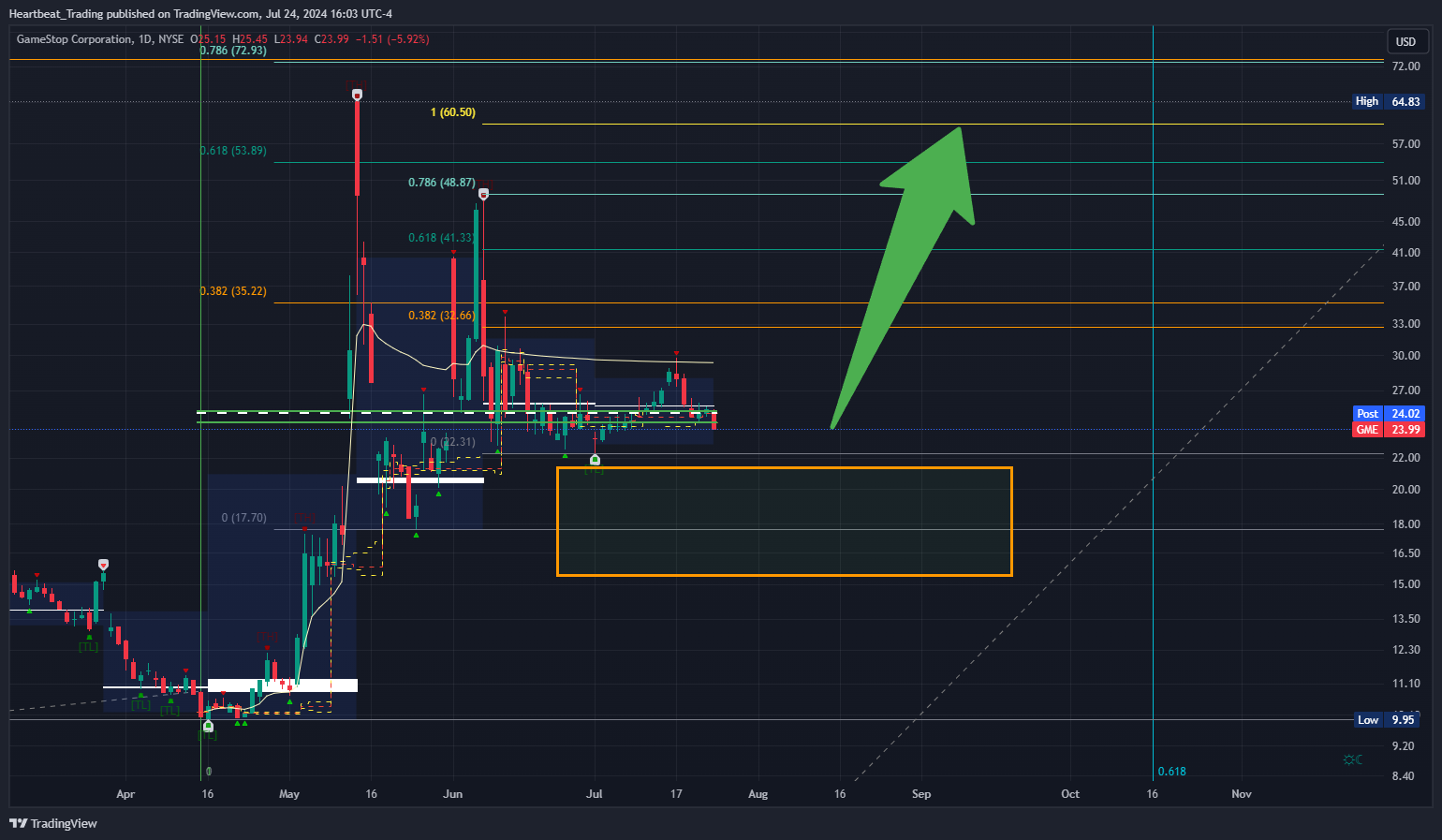Click the 0.618 time-zone label on the bottom axis
This screenshot has width=1442, height=840.
[x=1172, y=772]
